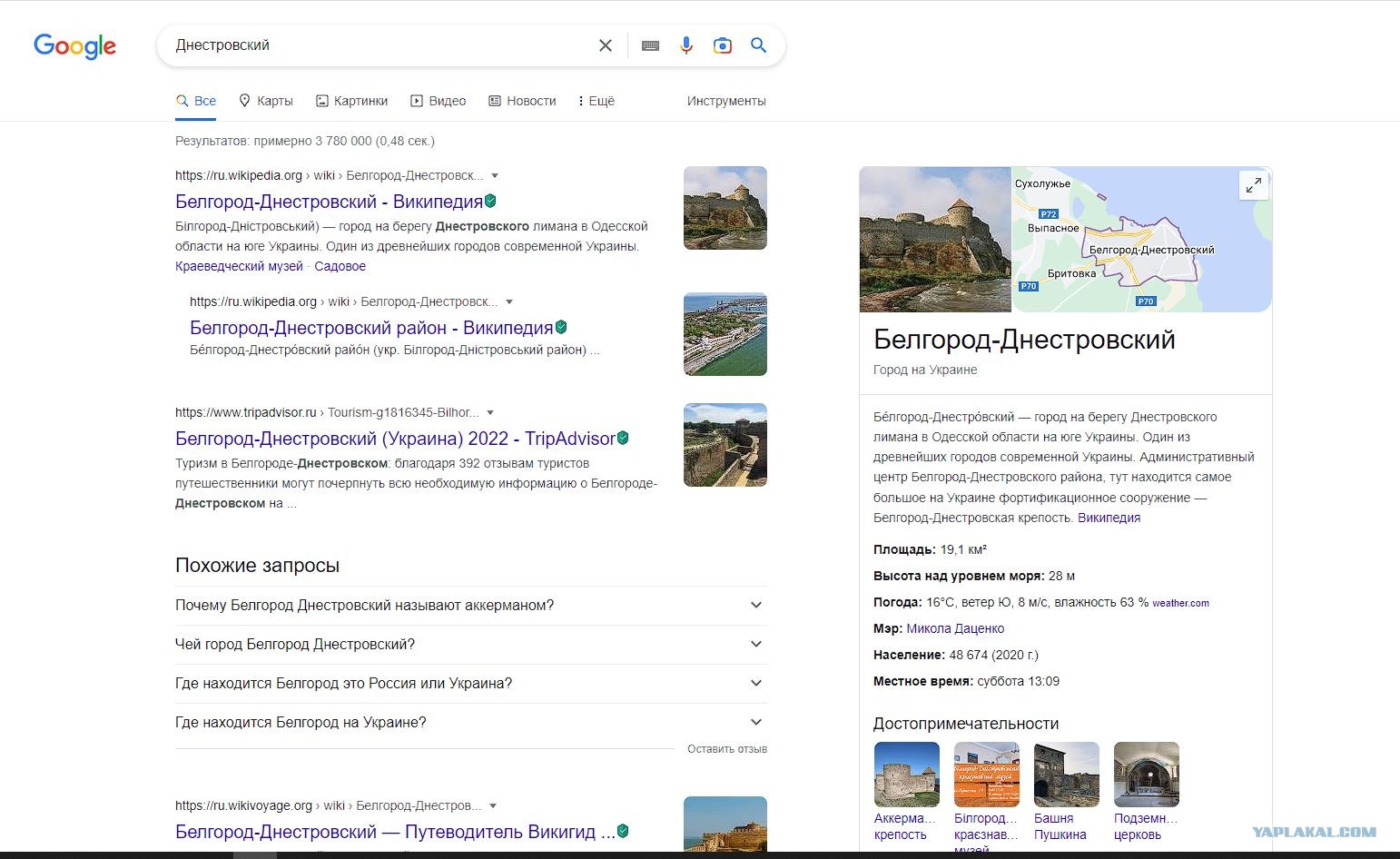Expand Россия или Украина question

(471, 684)
